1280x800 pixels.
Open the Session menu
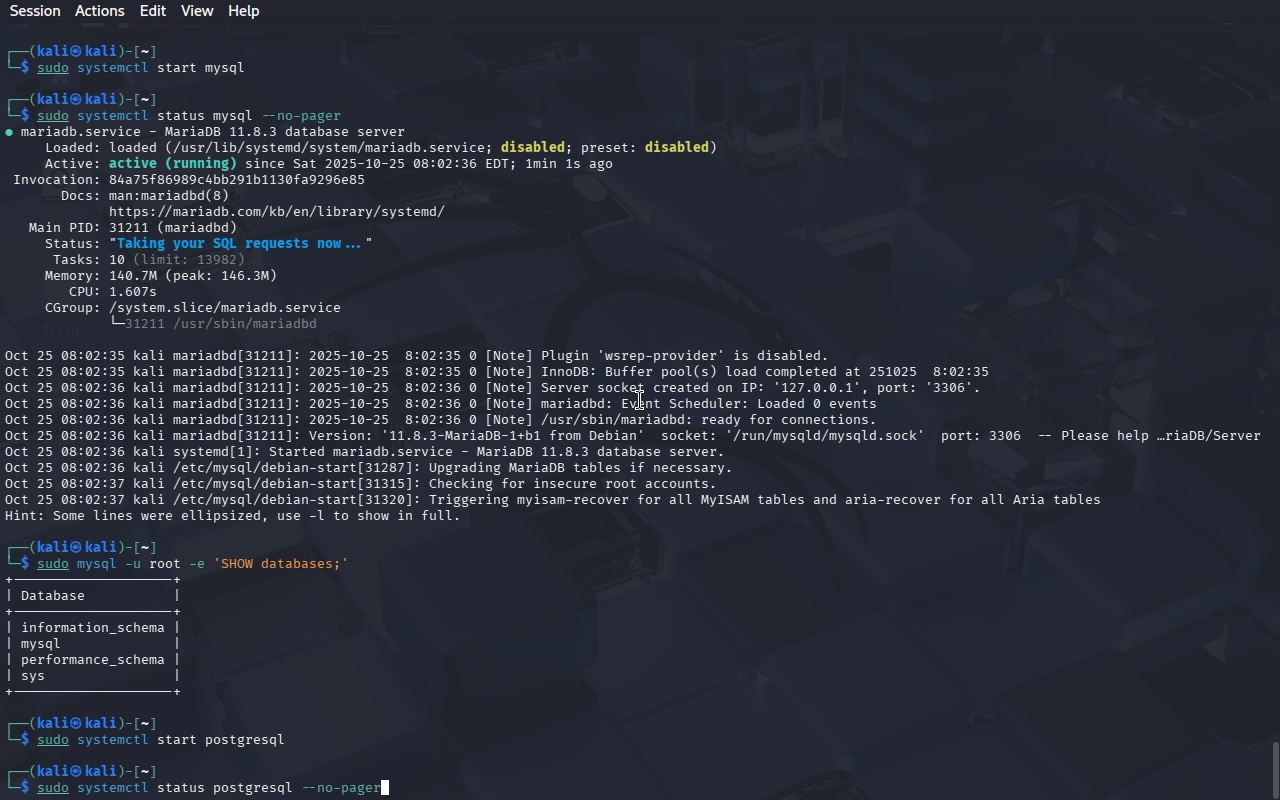click(x=35, y=11)
